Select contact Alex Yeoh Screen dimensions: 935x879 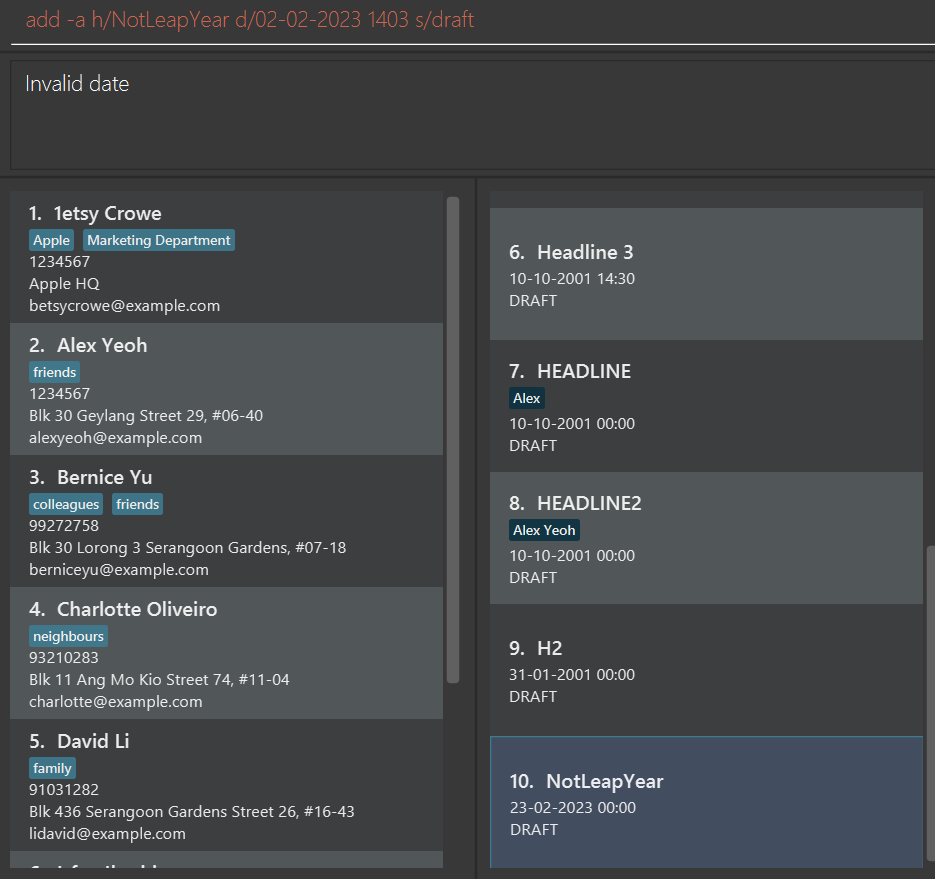pos(227,389)
